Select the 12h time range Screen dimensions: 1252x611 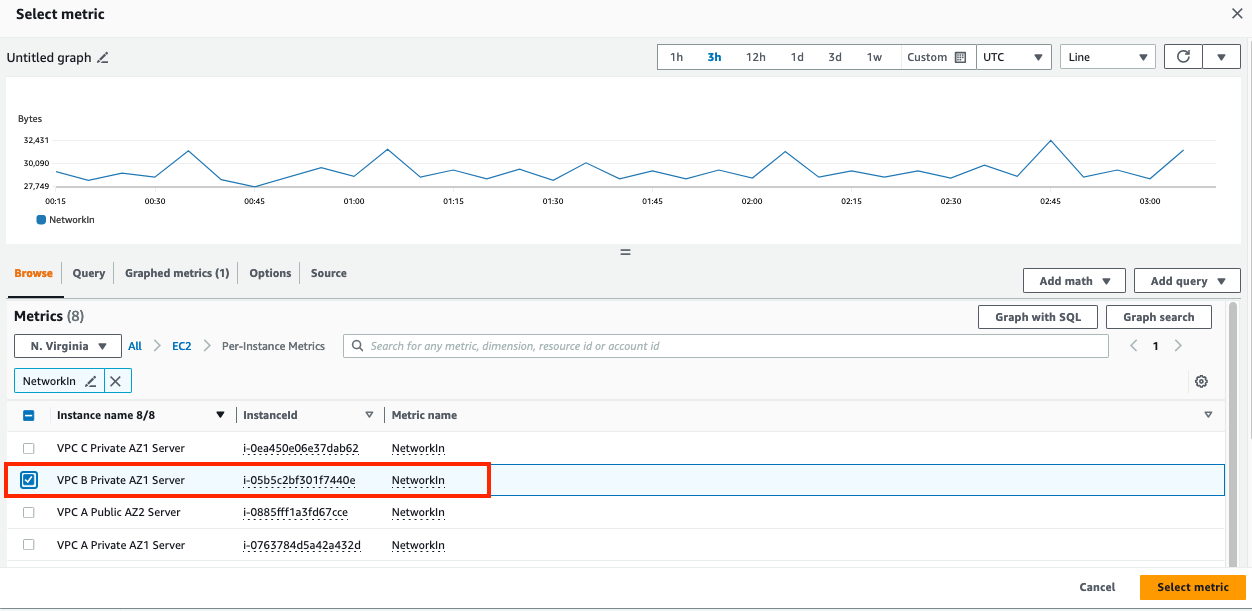point(756,57)
